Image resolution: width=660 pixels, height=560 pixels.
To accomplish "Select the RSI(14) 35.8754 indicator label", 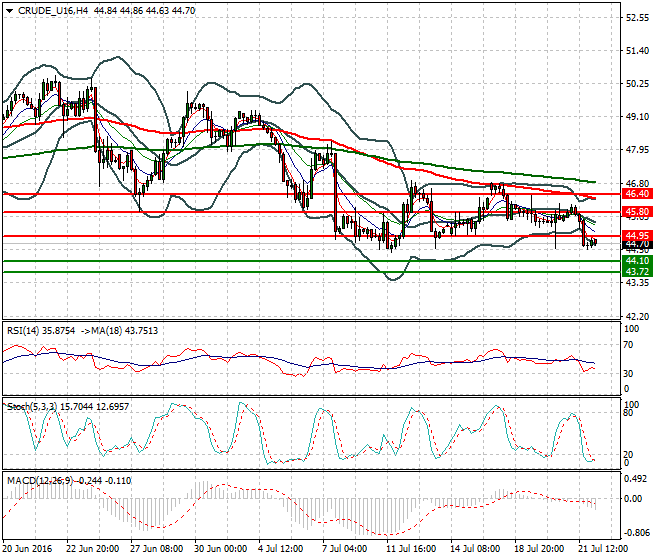I will [41, 331].
